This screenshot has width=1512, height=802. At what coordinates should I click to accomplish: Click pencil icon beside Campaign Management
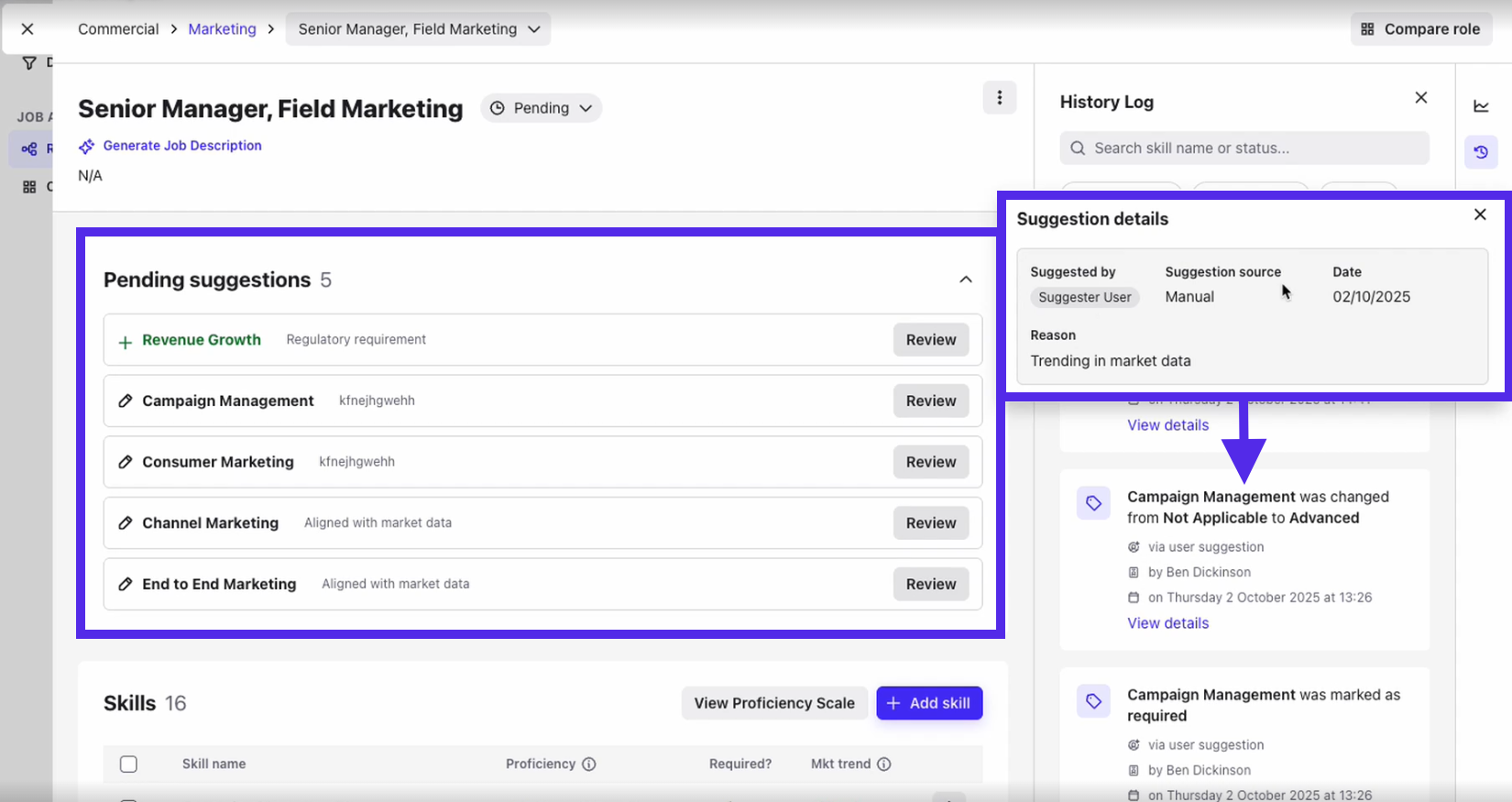coord(126,401)
